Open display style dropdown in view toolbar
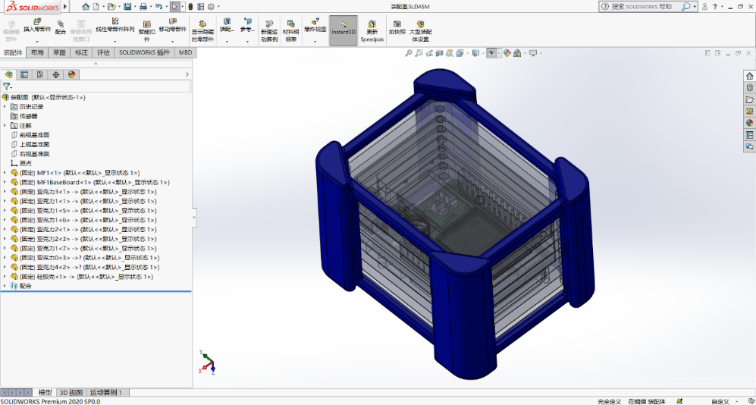 click(482, 54)
